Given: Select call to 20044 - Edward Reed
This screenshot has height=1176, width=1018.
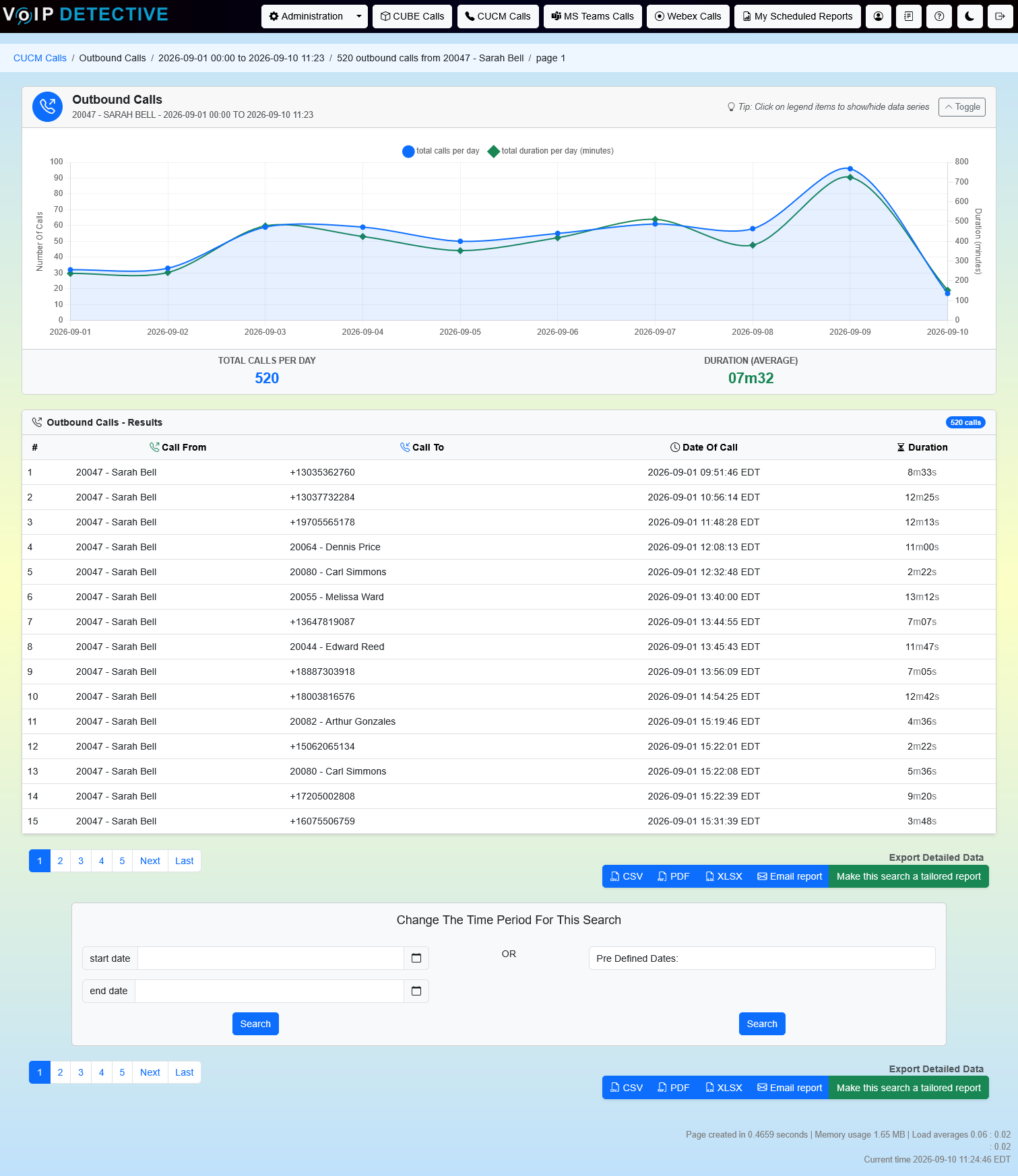Looking at the screenshot, I should click(x=337, y=647).
